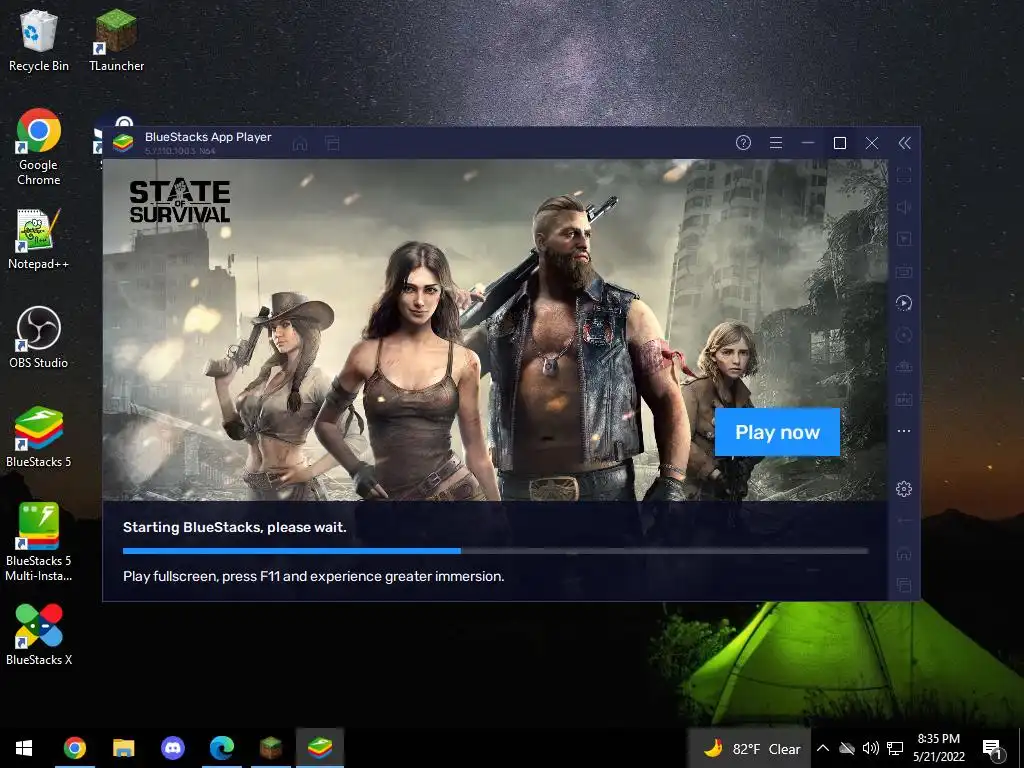Click the 'BlueStacks App Player' window title
This screenshot has height=768, width=1024.
[x=208, y=136]
